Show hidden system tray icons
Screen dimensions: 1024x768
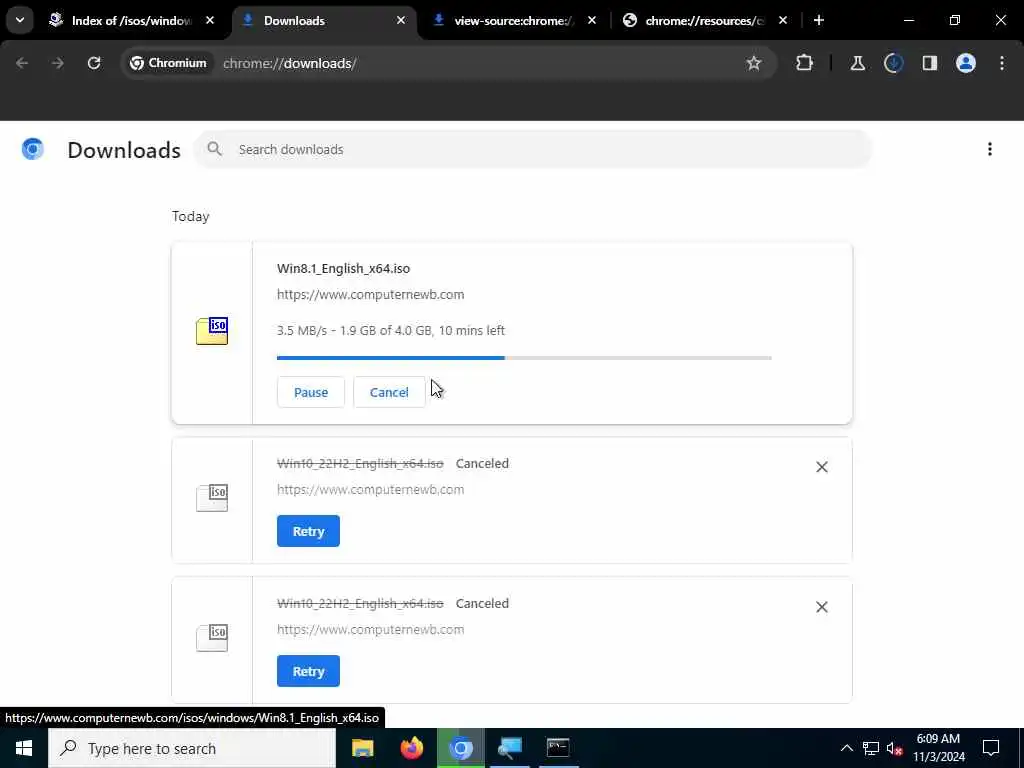click(846, 748)
